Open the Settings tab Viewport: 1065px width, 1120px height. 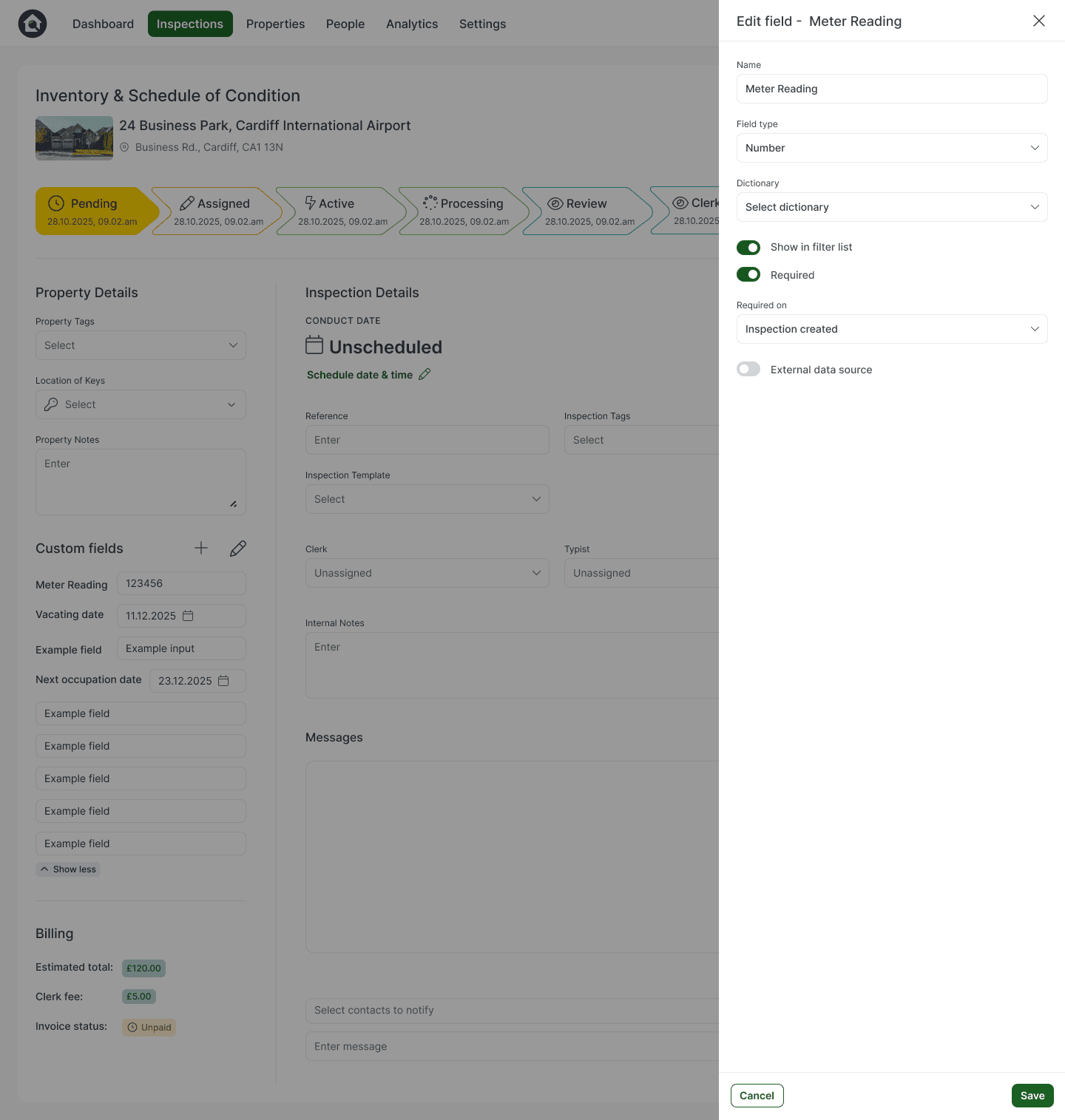click(482, 24)
